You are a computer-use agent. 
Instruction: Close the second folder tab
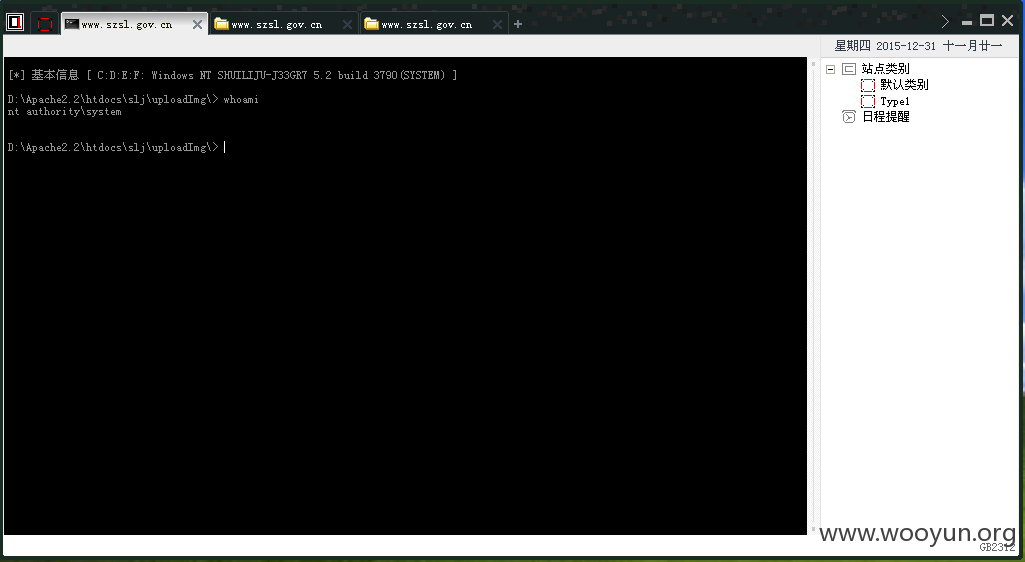point(347,25)
